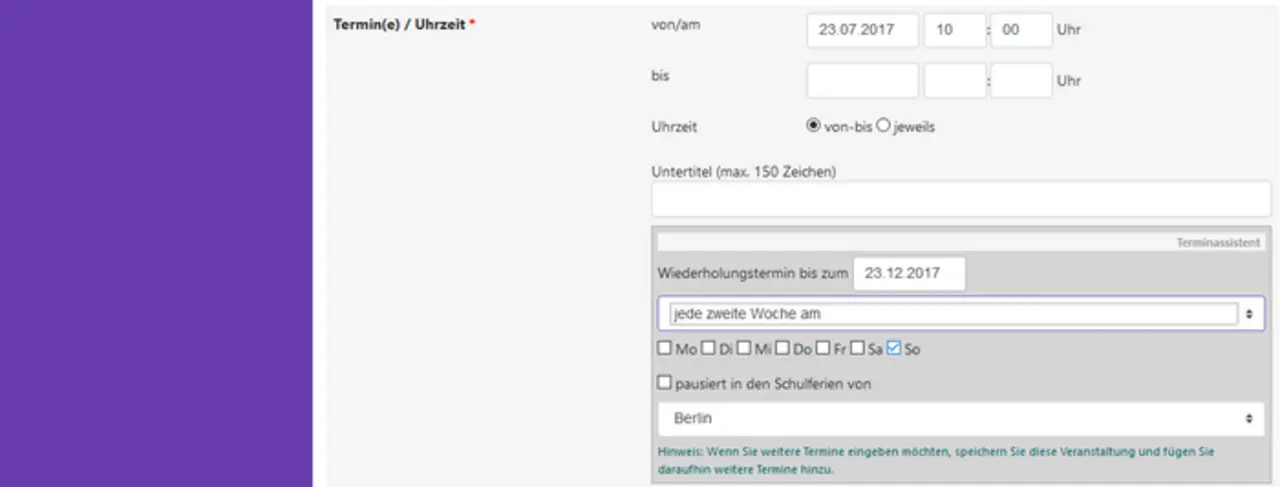Check the Mo weekday checkbox

pos(664,349)
